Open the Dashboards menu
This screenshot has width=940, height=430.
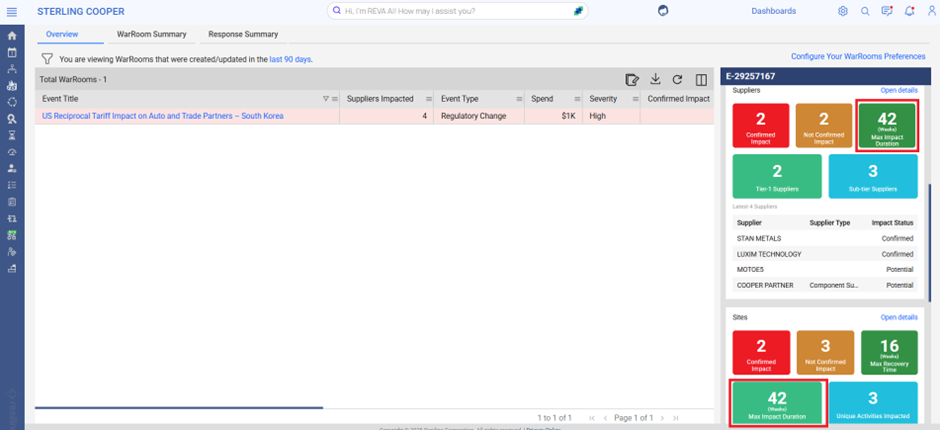click(773, 11)
